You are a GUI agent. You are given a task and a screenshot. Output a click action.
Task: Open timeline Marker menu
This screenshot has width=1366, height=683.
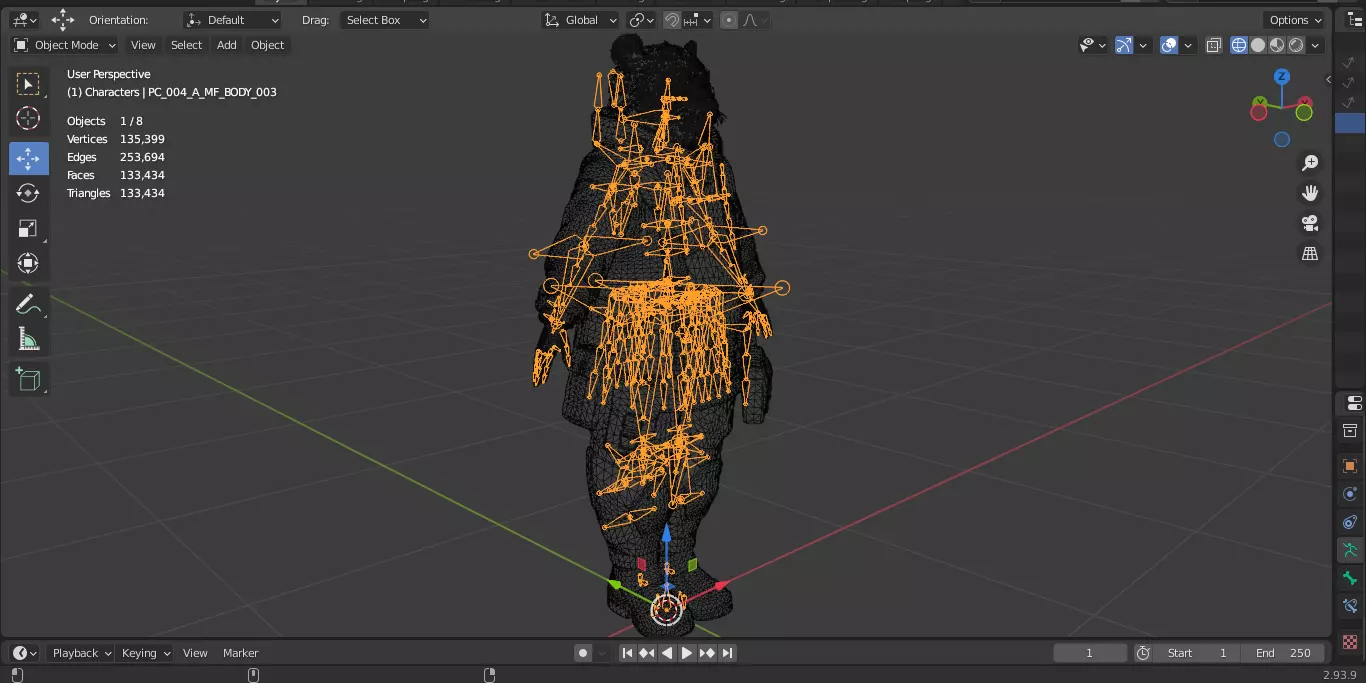(x=240, y=653)
